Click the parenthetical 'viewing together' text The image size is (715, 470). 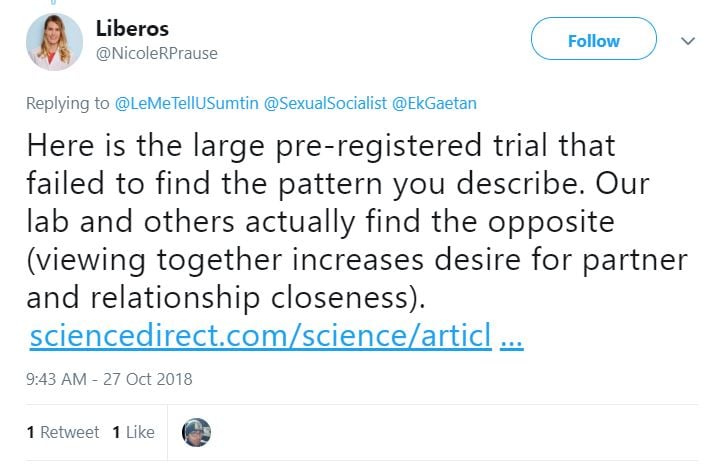pyautogui.click(x=358, y=260)
